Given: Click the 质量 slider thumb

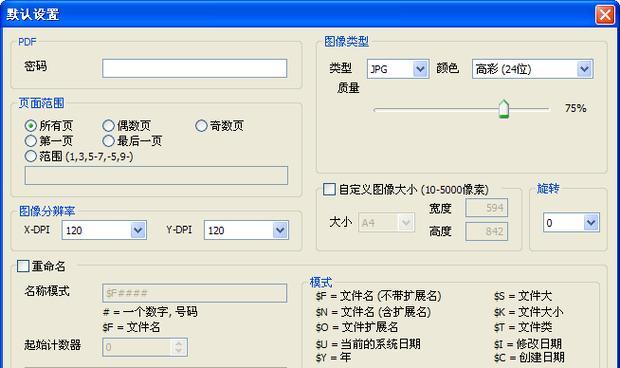Looking at the screenshot, I should (x=504, y=109).
